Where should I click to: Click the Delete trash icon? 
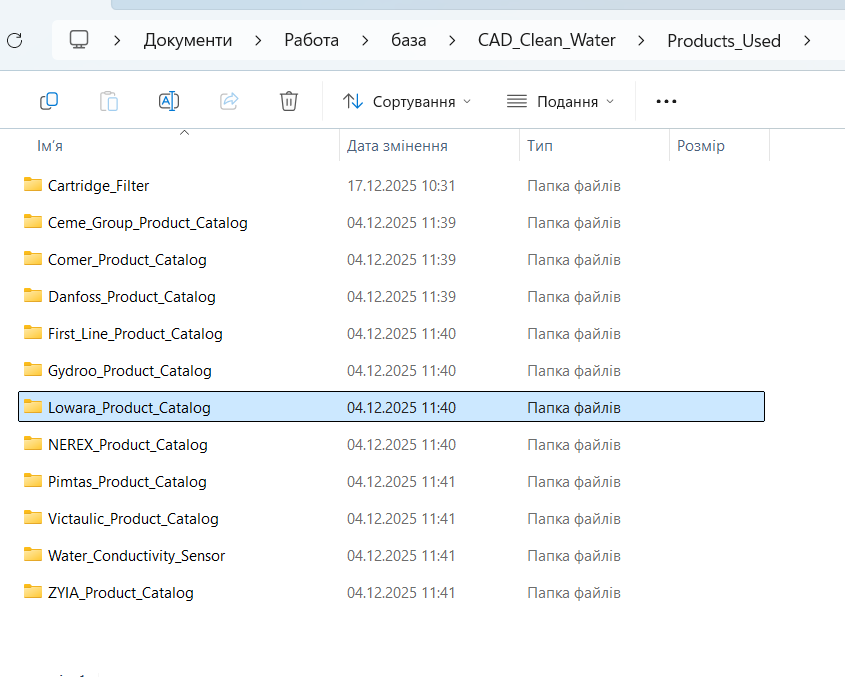point(289,101)
